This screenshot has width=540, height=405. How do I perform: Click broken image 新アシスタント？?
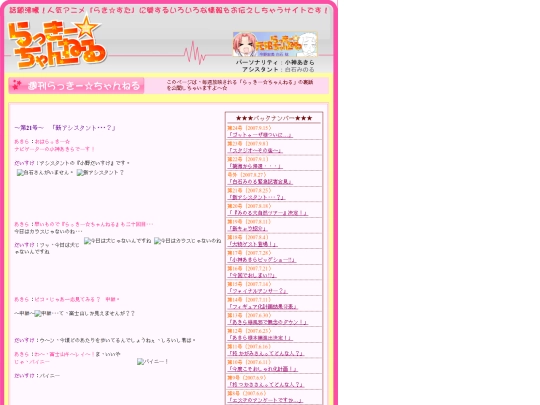100,173
